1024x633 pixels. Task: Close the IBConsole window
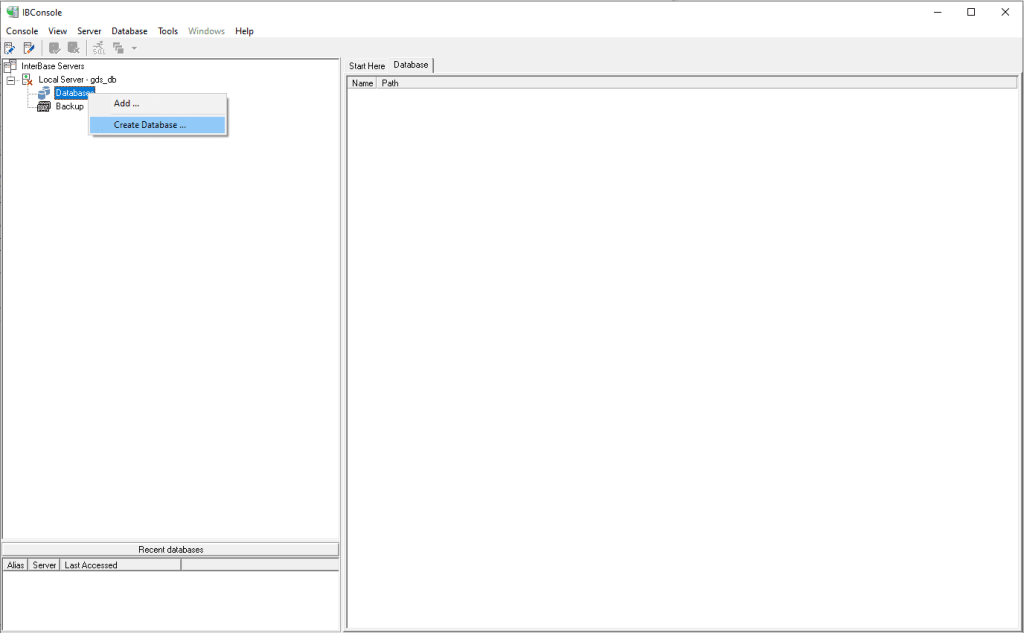tap(1005, 12)
